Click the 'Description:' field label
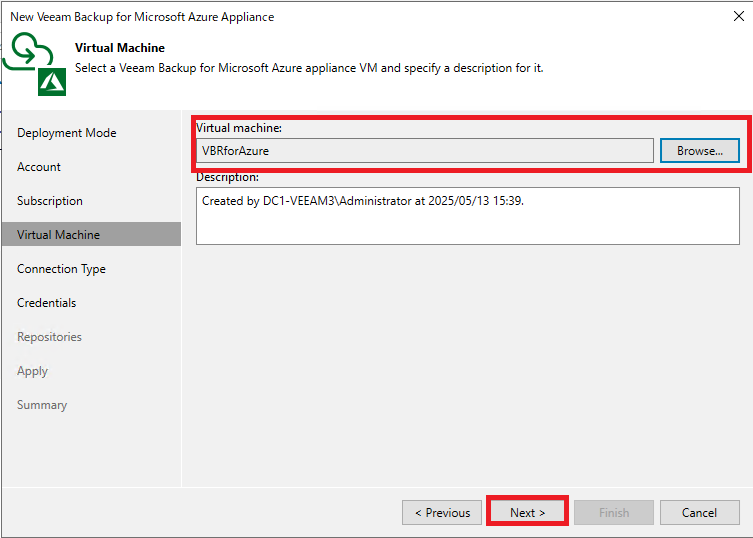Screen dimensions: 753x538 (x=227, y=177)
